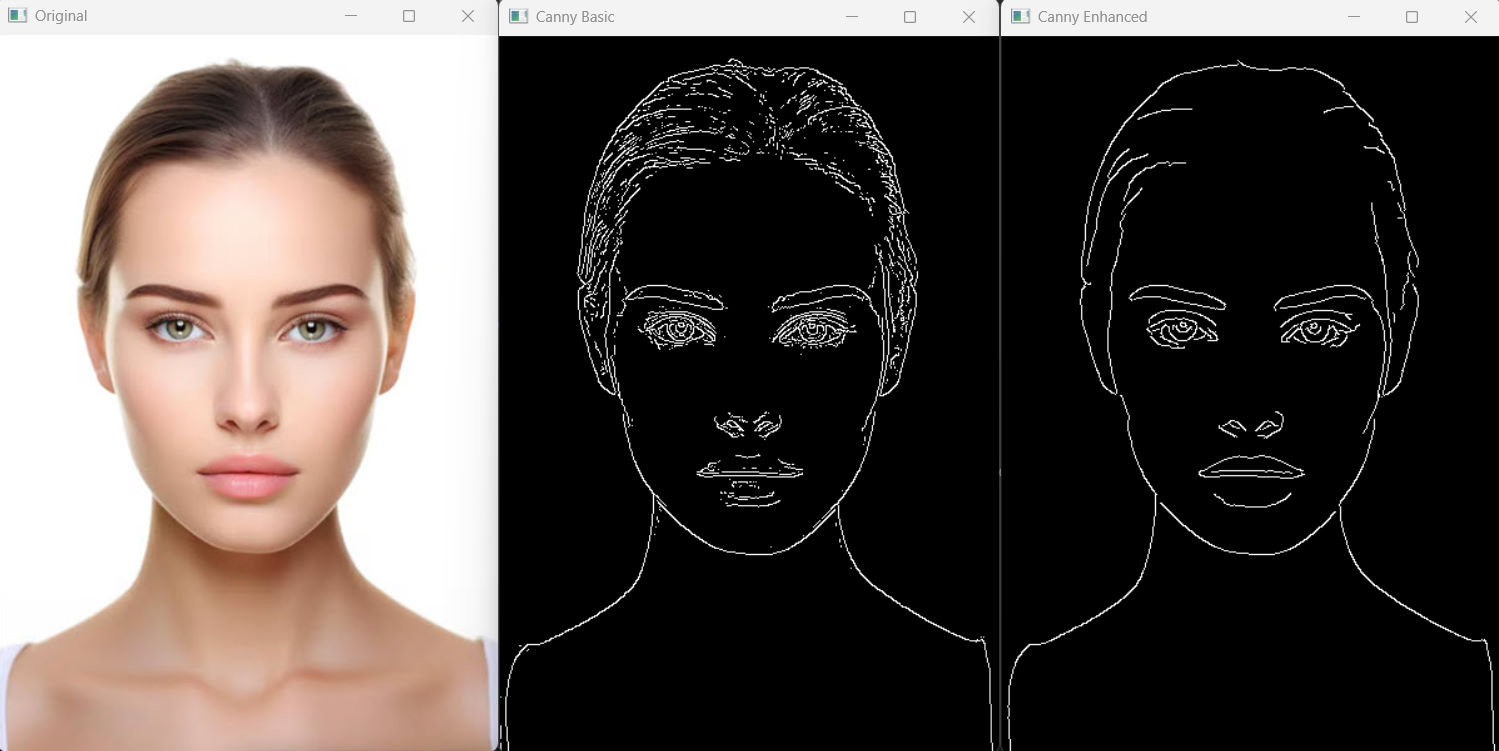Click the Original window's app icon
This screenshot has height=751, width=1499.
pos(17,16)
